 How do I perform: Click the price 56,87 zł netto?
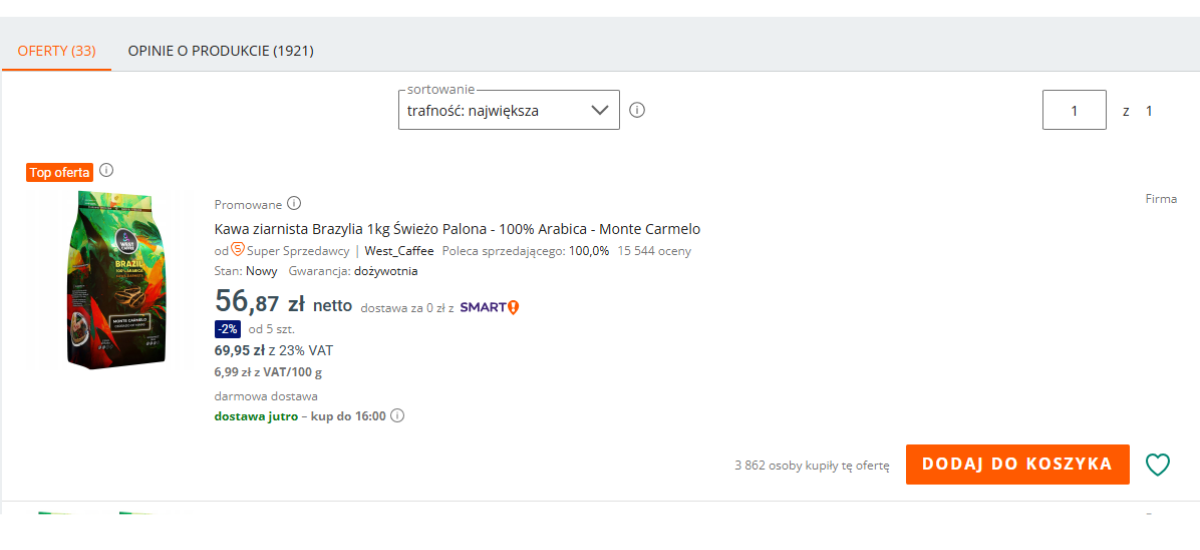pos(283,302)
